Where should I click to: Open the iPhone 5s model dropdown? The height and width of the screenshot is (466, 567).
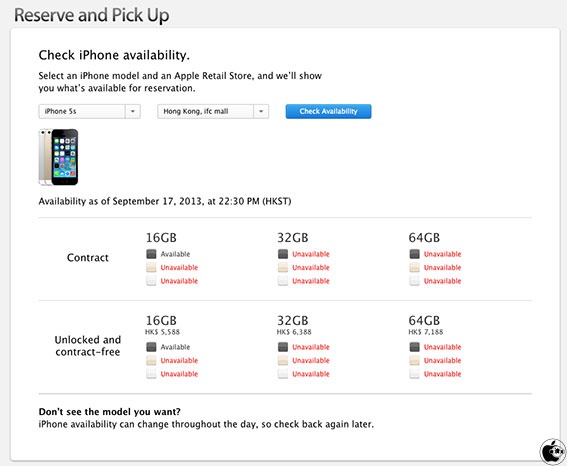89,111
